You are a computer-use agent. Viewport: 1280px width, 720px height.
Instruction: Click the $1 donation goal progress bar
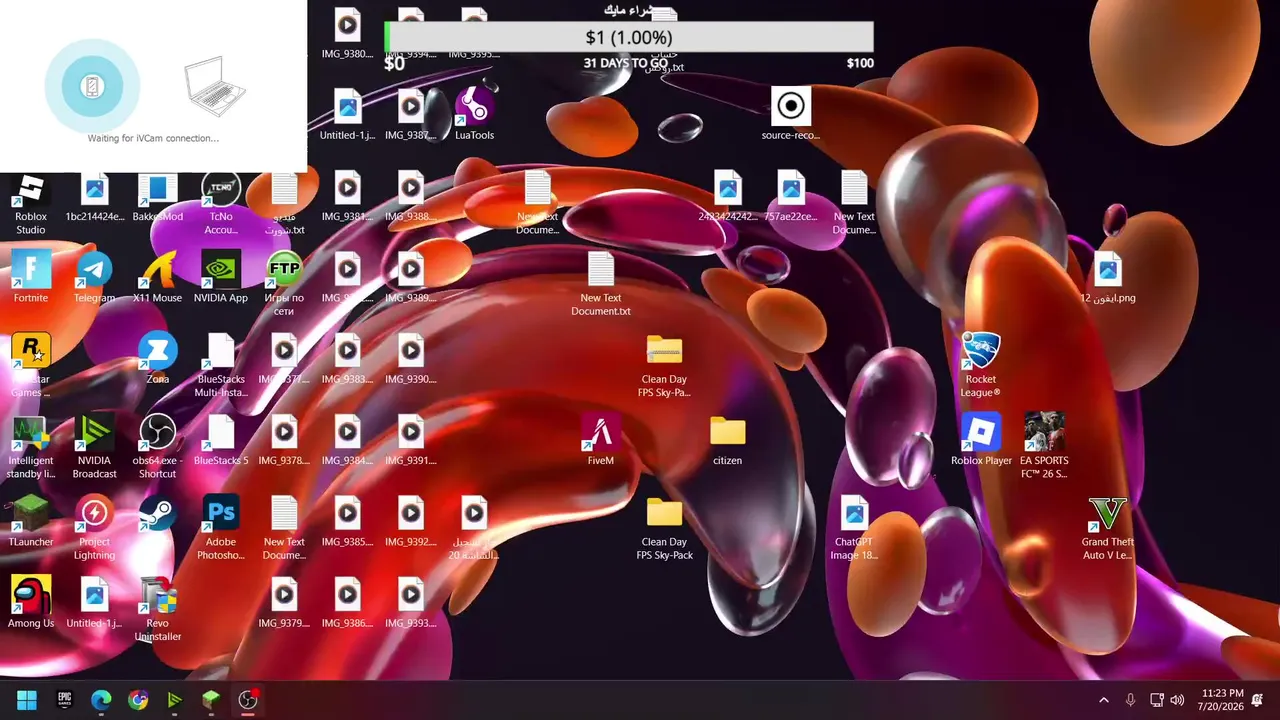tap(629, 38)
